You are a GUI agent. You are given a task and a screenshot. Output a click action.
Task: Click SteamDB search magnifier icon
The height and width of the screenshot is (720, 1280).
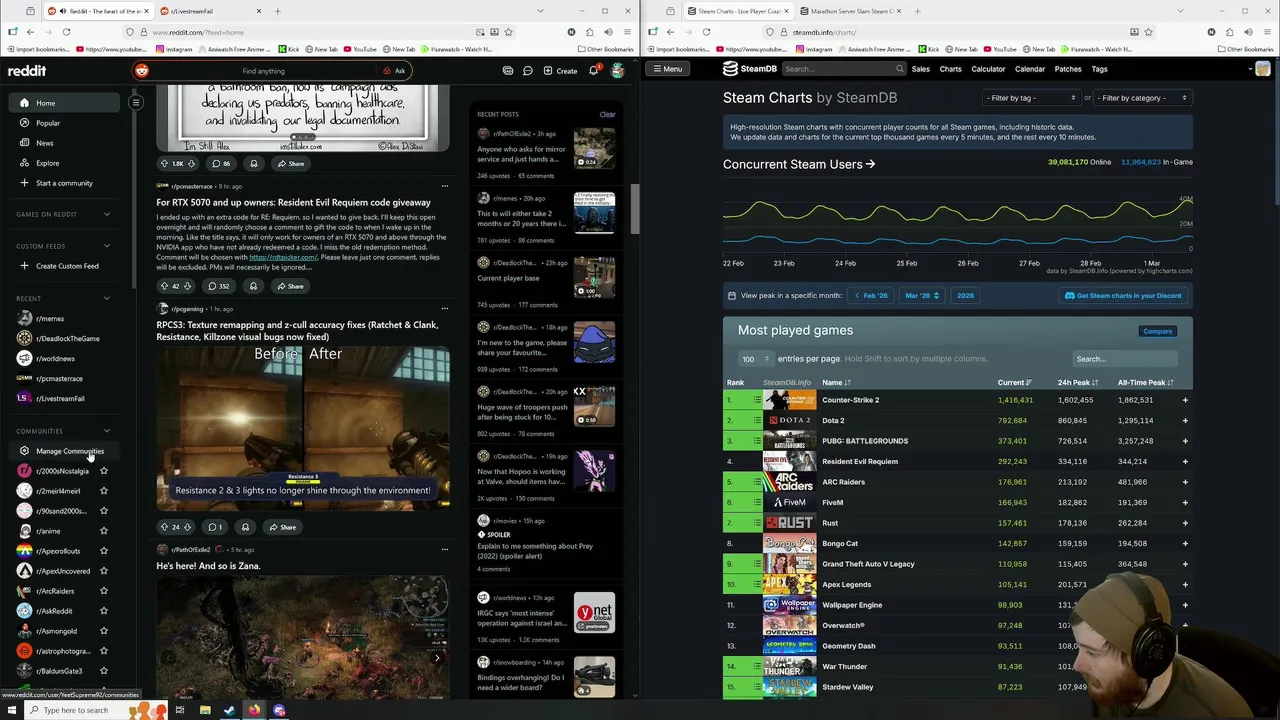(899, 69)
